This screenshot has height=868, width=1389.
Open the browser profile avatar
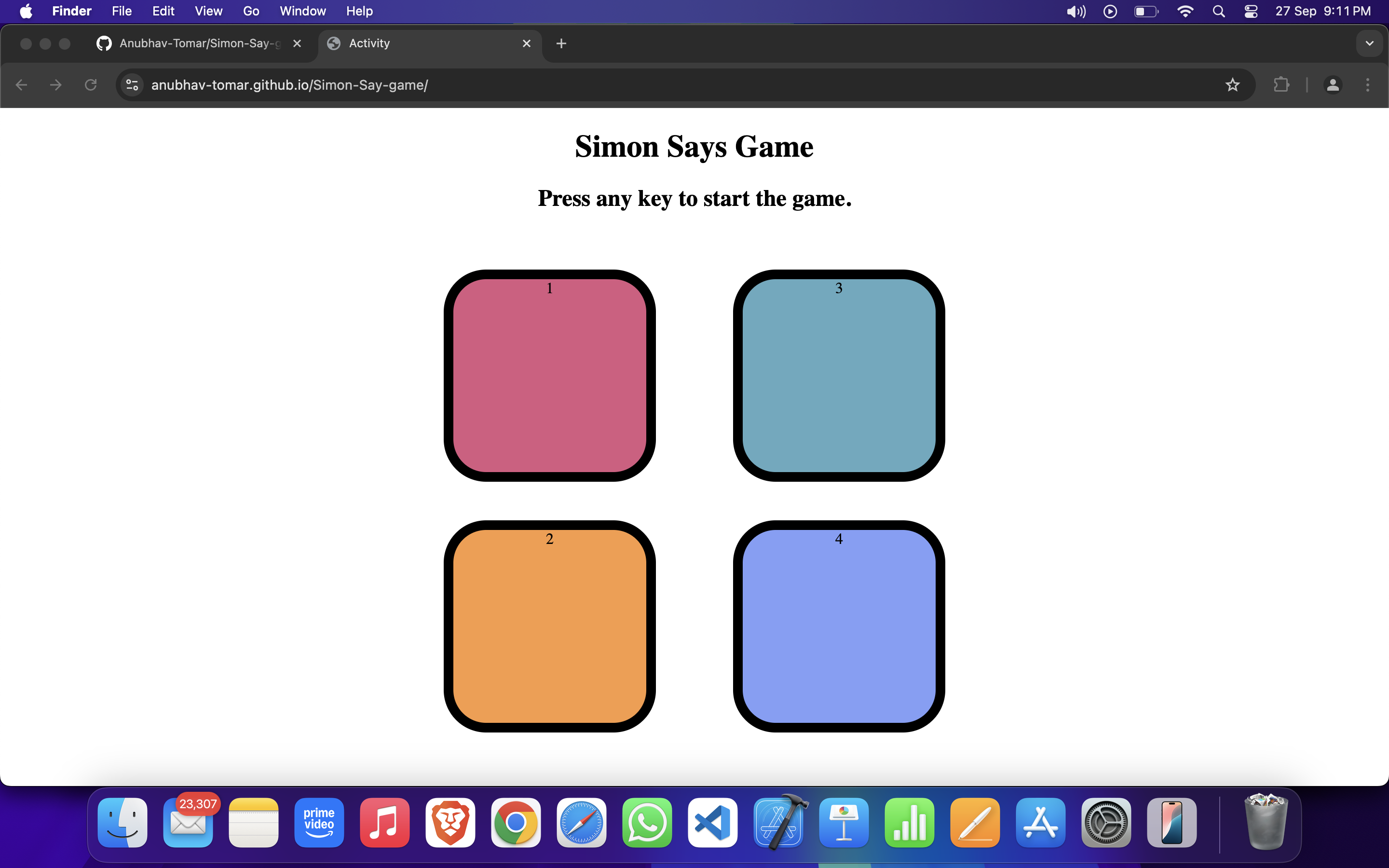[x=1333, y=85]
